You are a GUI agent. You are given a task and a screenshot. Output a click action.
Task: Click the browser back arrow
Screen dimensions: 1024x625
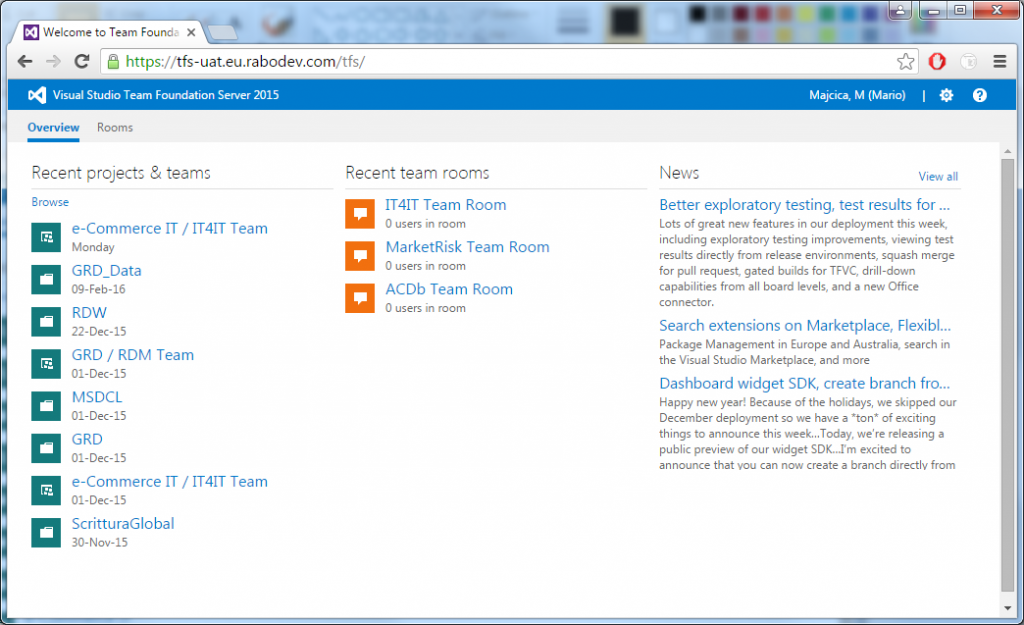pyautogui.click(x=25, y=61)
